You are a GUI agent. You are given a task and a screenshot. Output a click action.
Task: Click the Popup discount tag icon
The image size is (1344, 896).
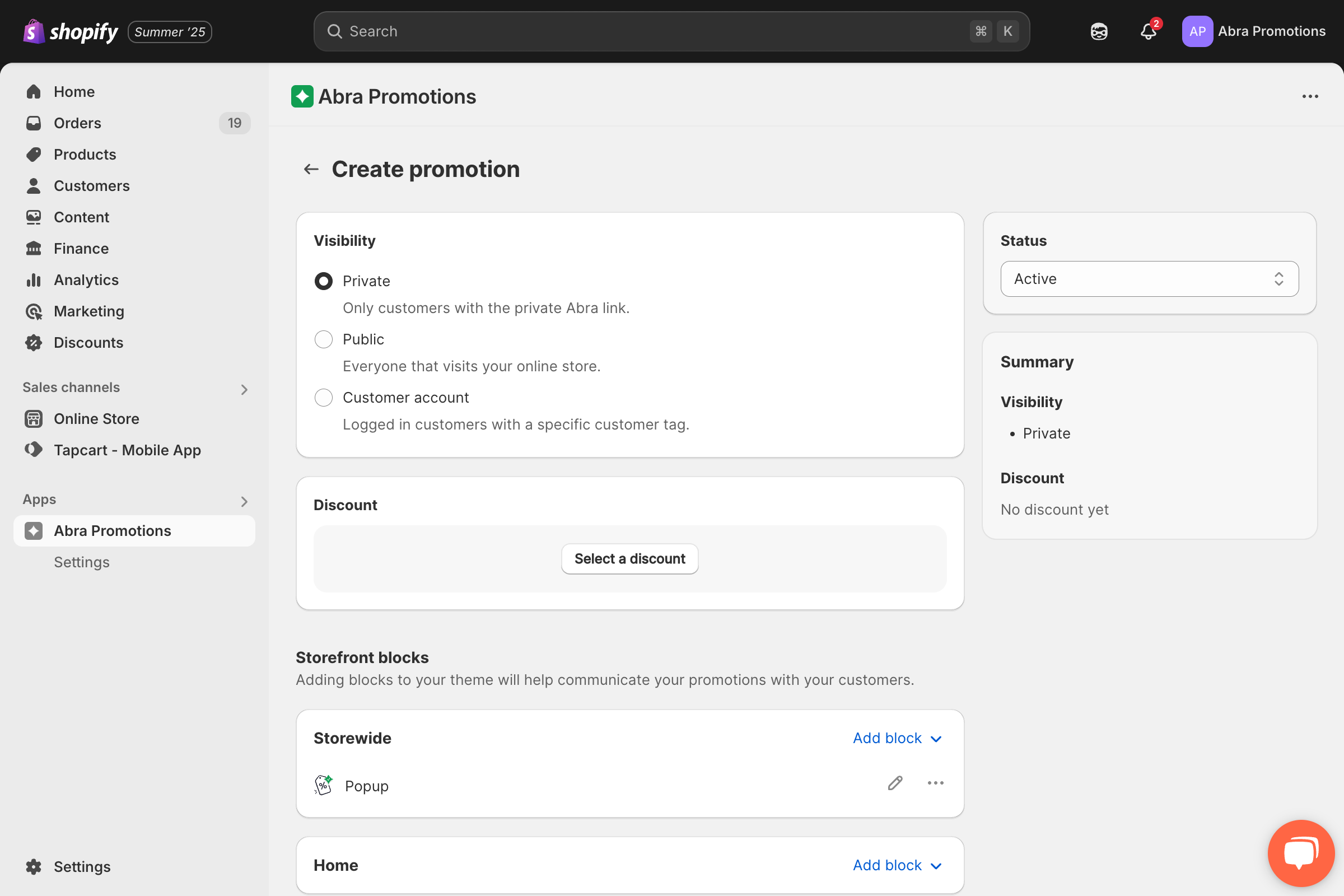tap(324, 785)
